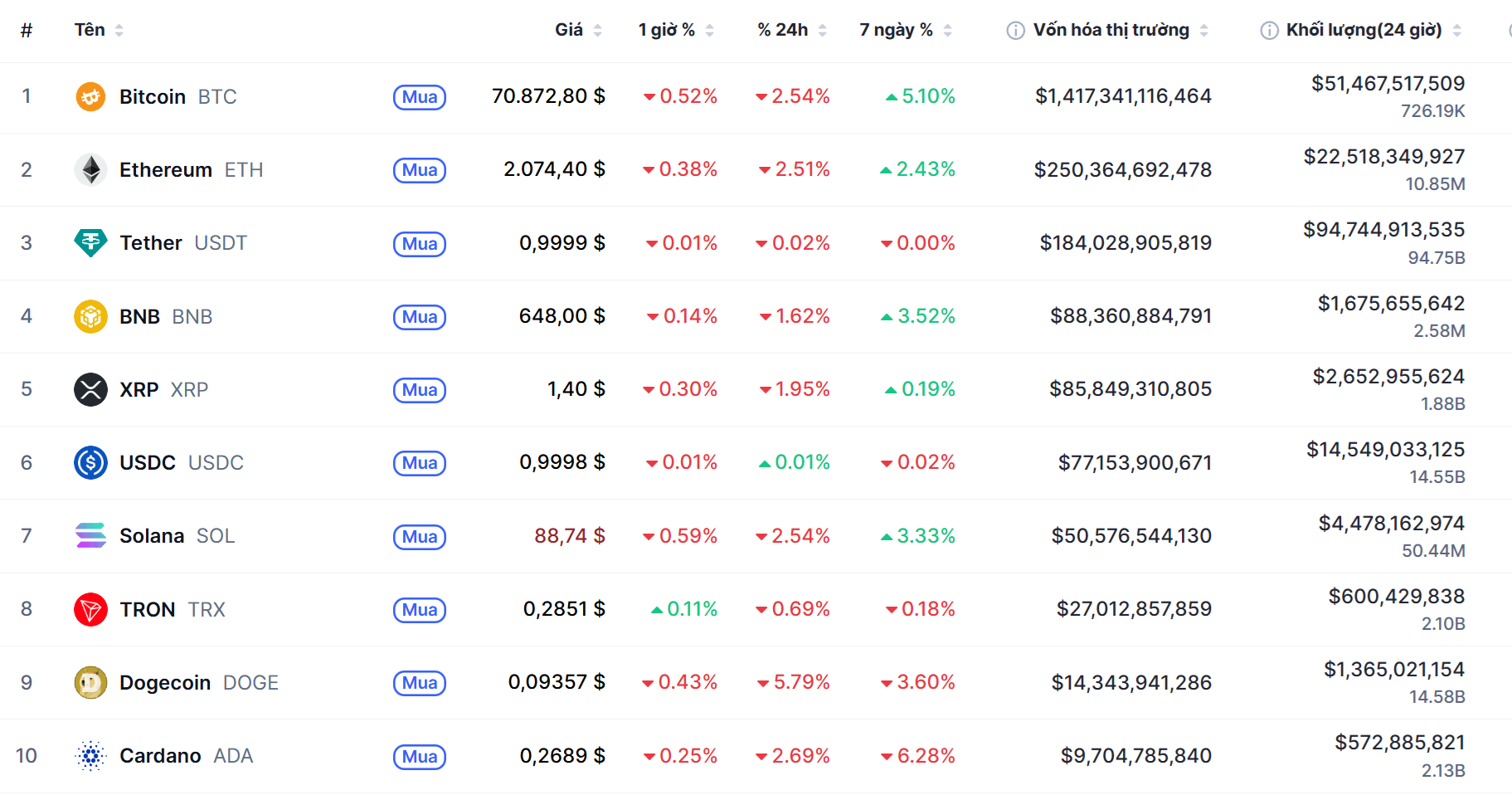The image size is (1512, 795).
Task: Click Mua button for Ethereum
Action: point(420,170)
